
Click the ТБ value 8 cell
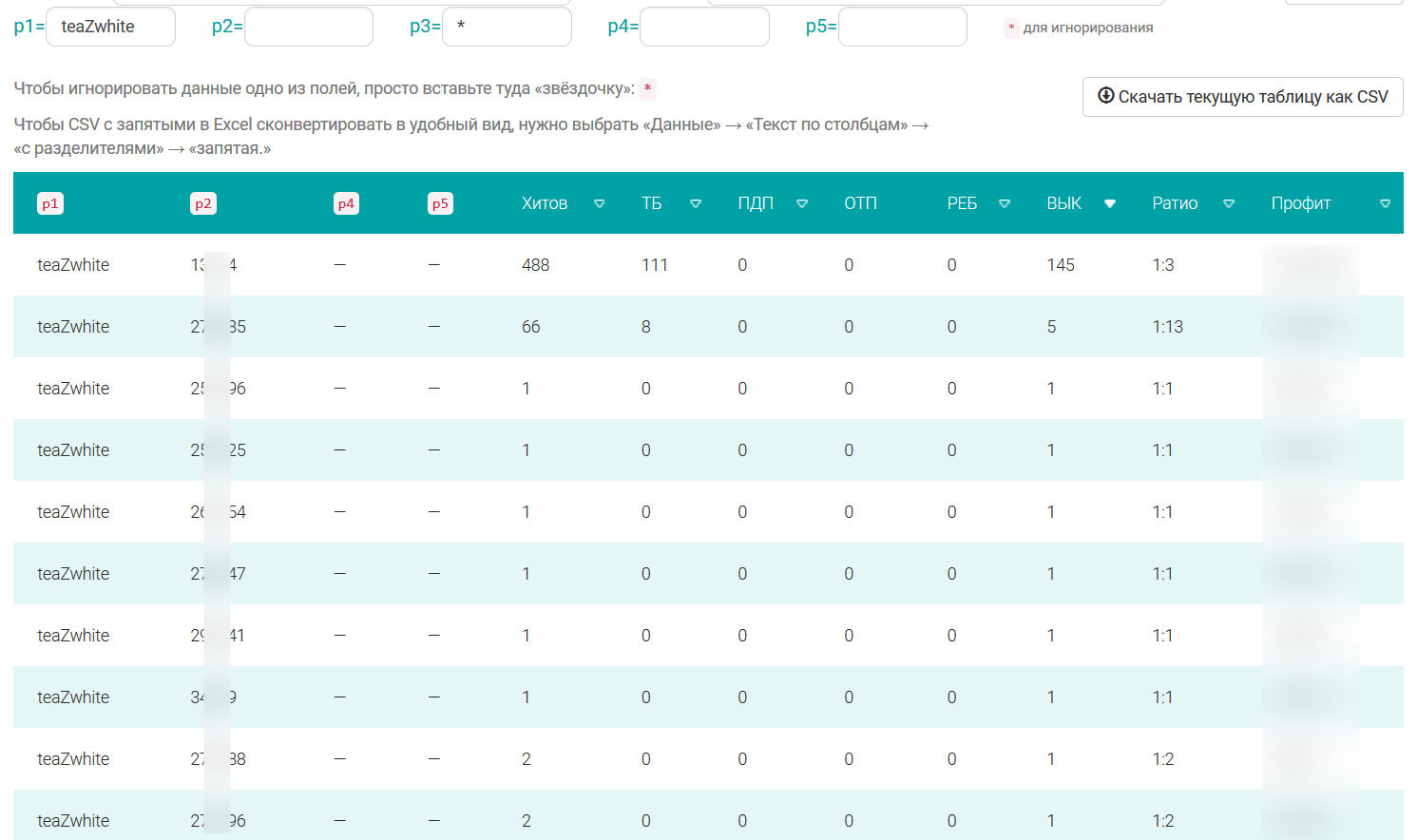[646, 327]
